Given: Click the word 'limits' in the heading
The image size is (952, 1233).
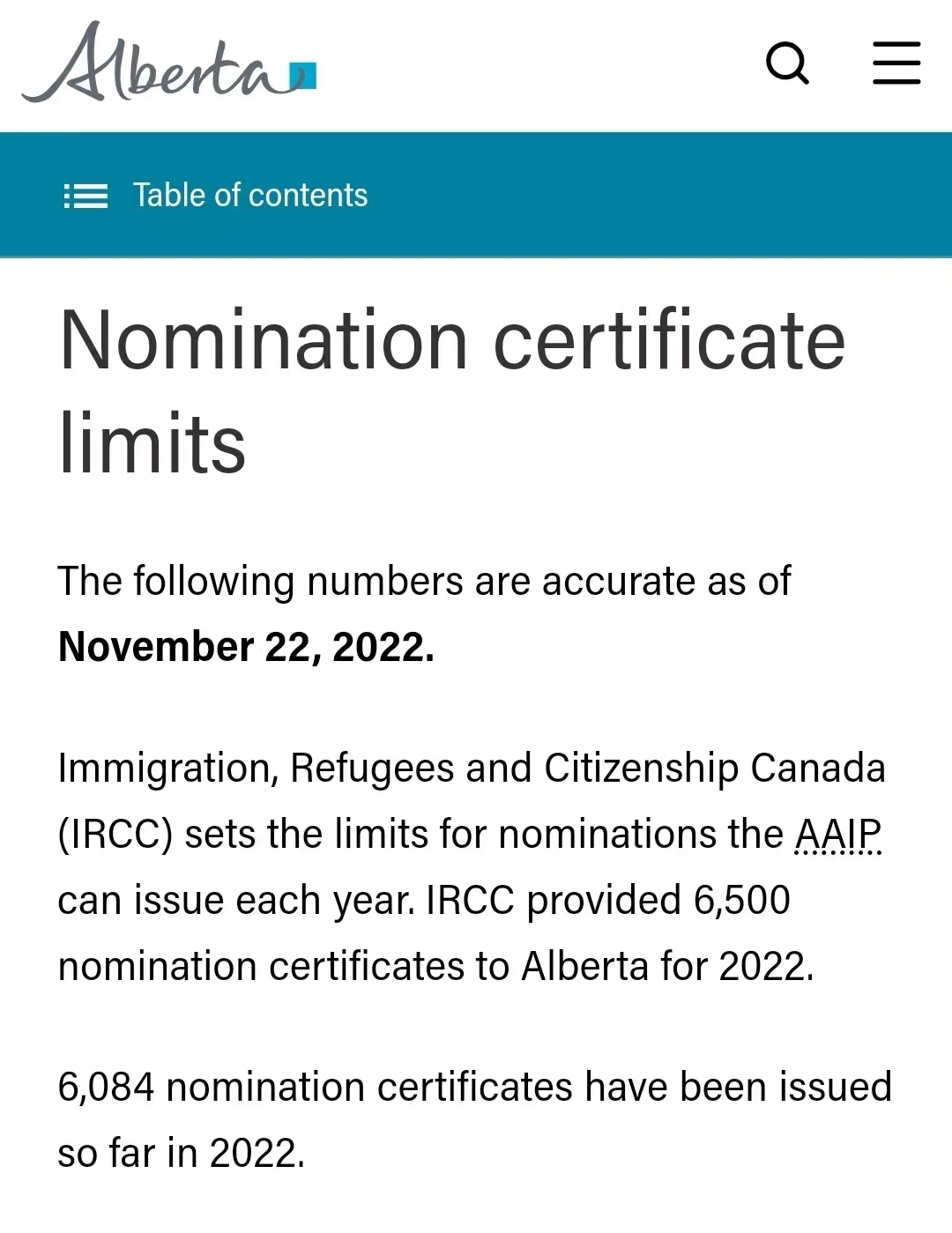Looking at the screenshot, I should (152, 443).
